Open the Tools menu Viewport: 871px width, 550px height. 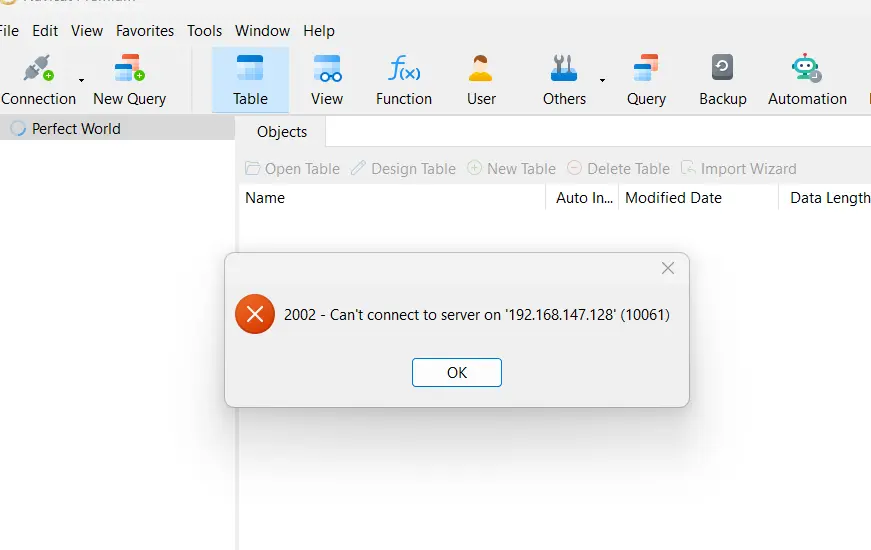pos(204,31)
